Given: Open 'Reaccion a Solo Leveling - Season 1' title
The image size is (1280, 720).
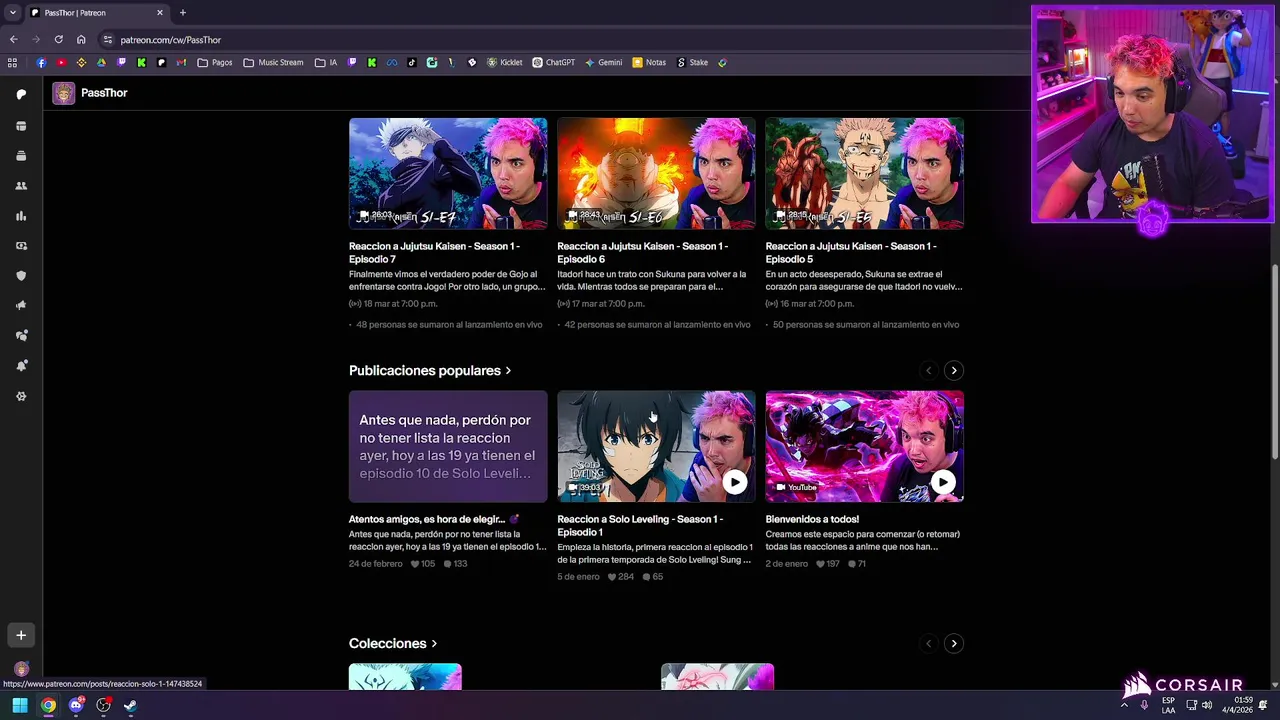Looking at the screenshot, I should (640, 526).
